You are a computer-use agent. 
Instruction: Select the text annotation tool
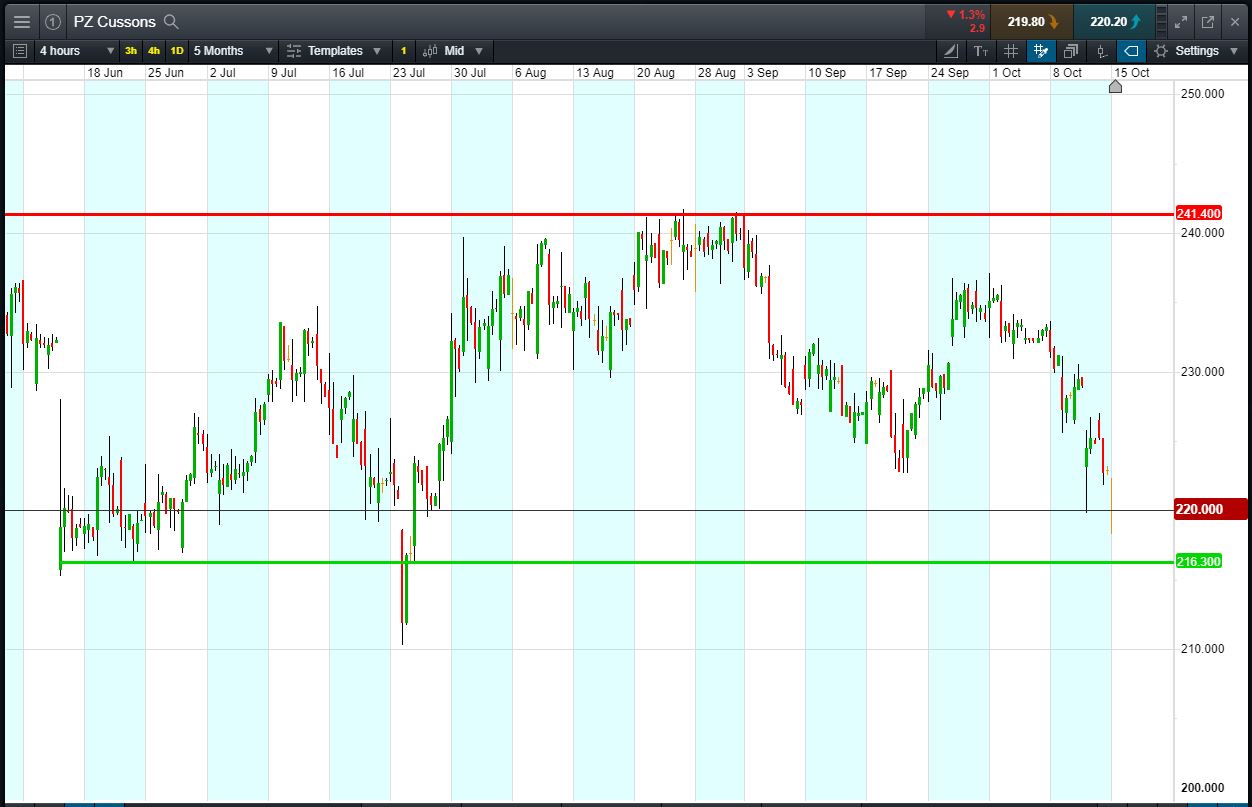pos(980,51)
